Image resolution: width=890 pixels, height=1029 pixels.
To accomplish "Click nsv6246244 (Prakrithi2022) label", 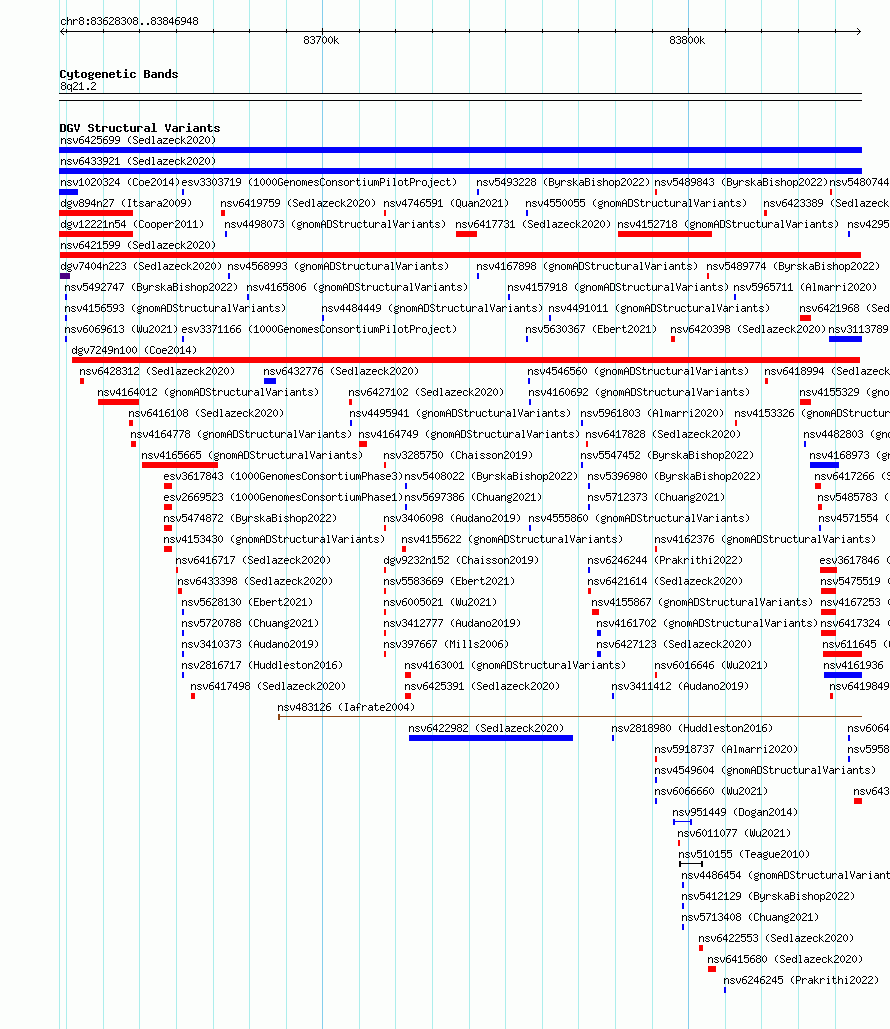I will coord(665,560).
